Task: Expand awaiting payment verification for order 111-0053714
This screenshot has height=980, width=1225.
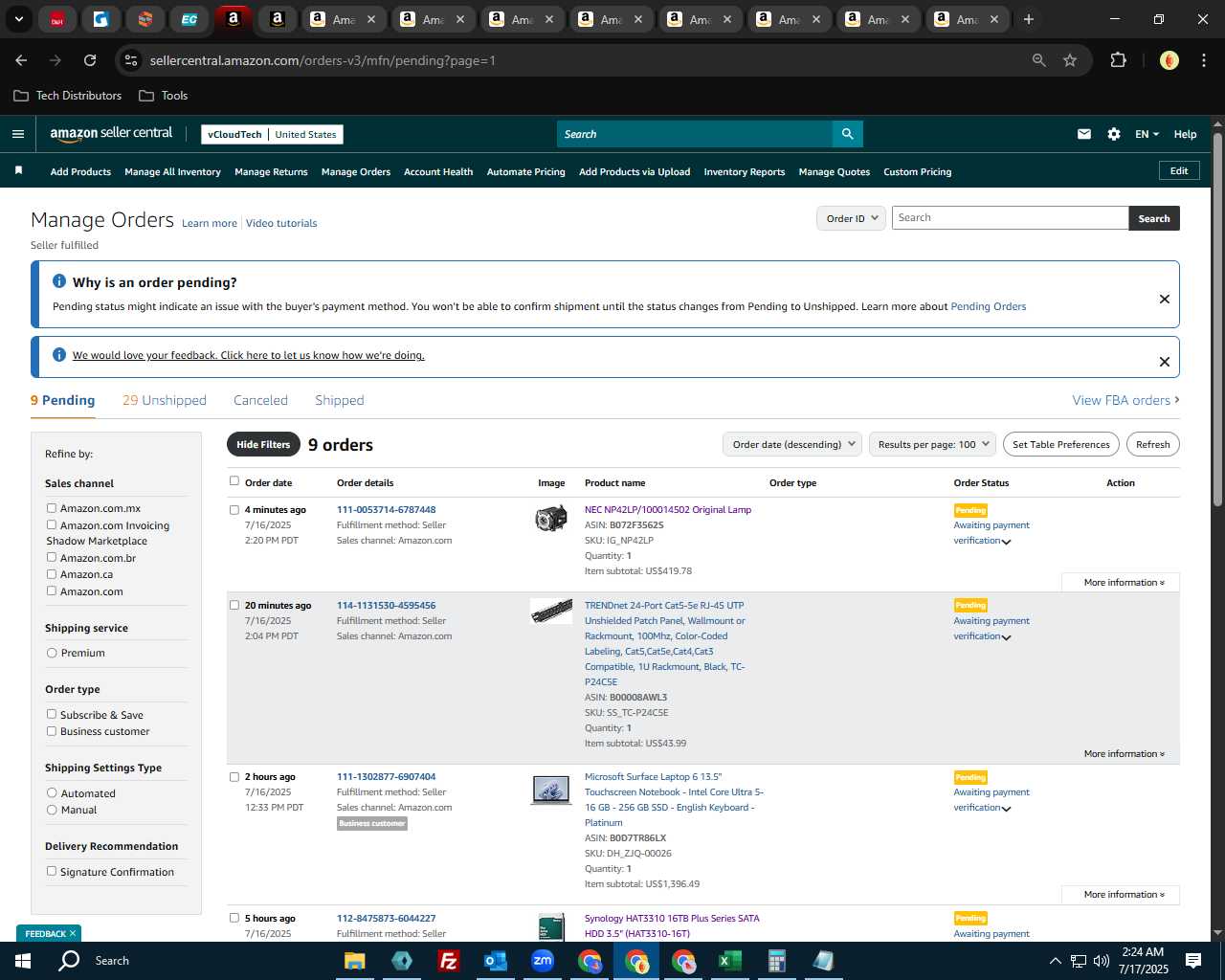Action: coord(1006,542)
